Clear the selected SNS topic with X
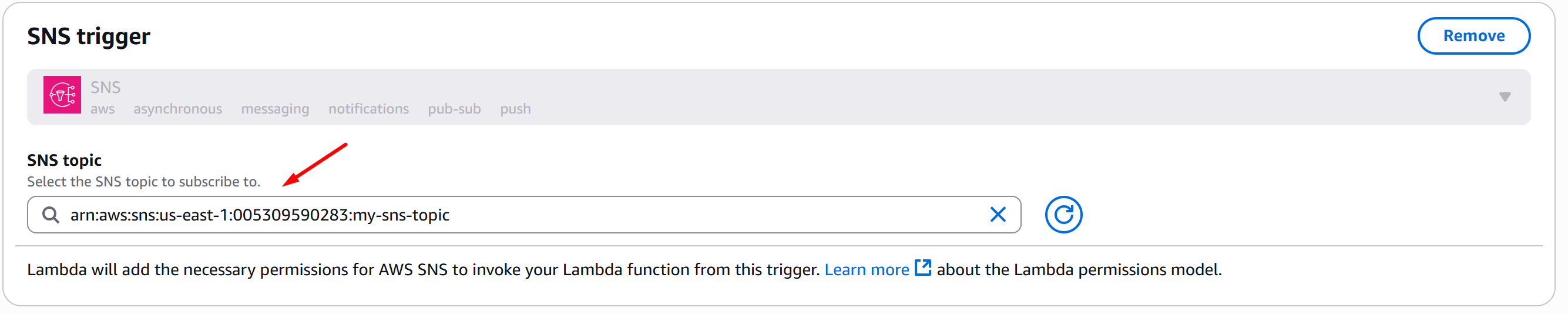This screenshot has height=314, width=1568. pyautogui.click(x=998, y=215)
